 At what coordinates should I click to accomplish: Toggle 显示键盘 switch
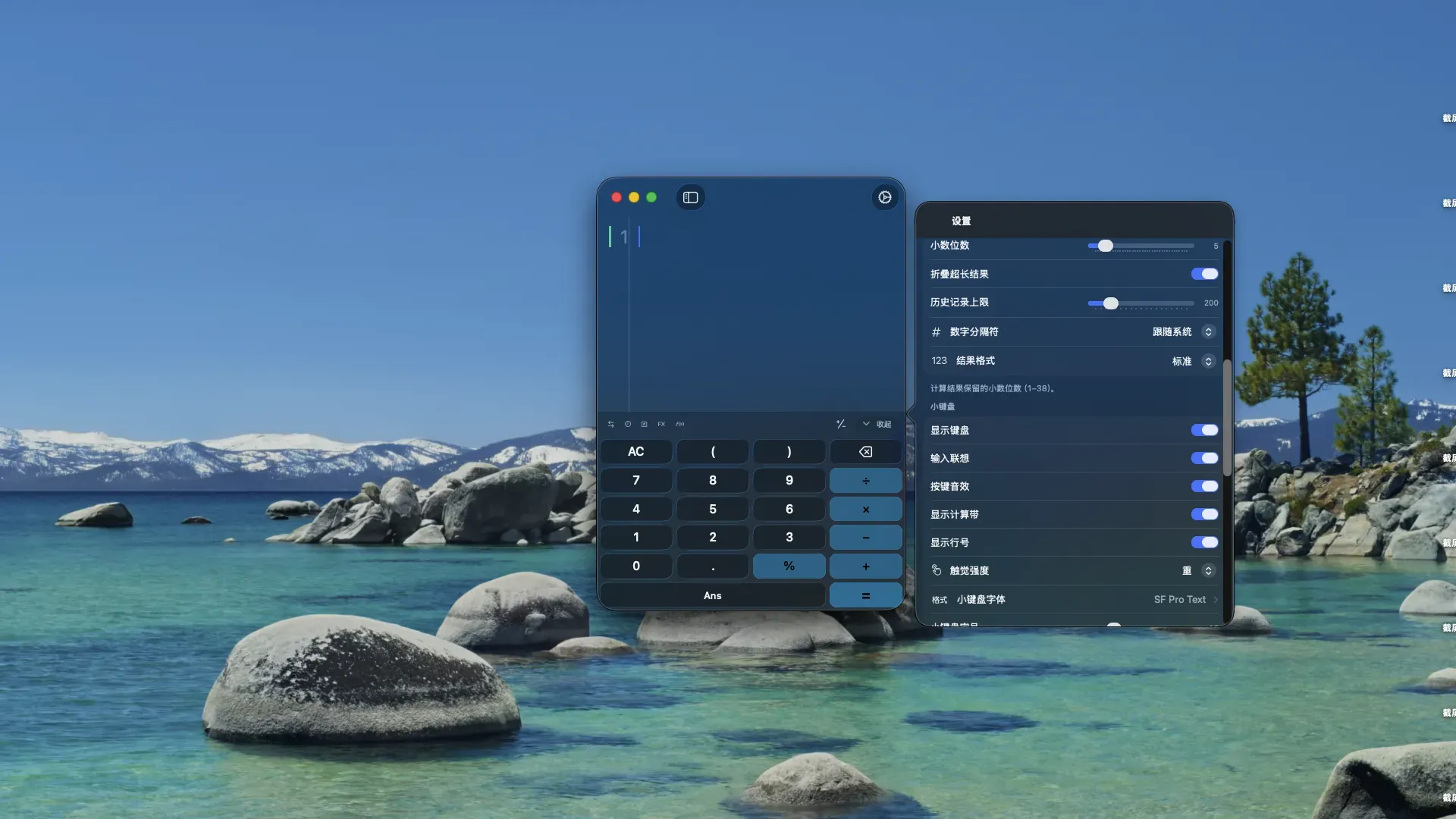click(x=1204, y=430)
